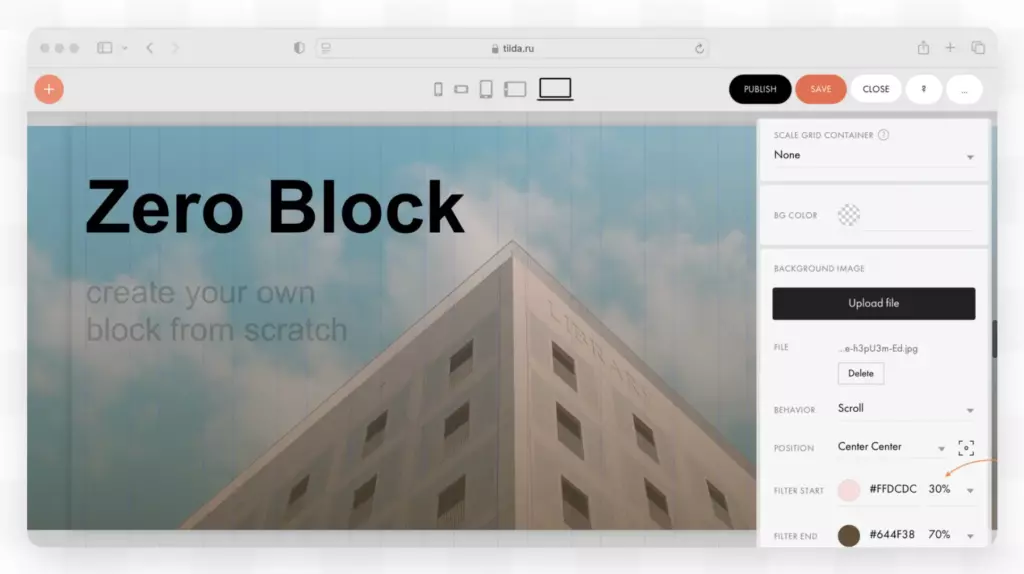Open the BG Color transparent swatch
This screenshot has width=1024, height=574.
click(849, 215)
